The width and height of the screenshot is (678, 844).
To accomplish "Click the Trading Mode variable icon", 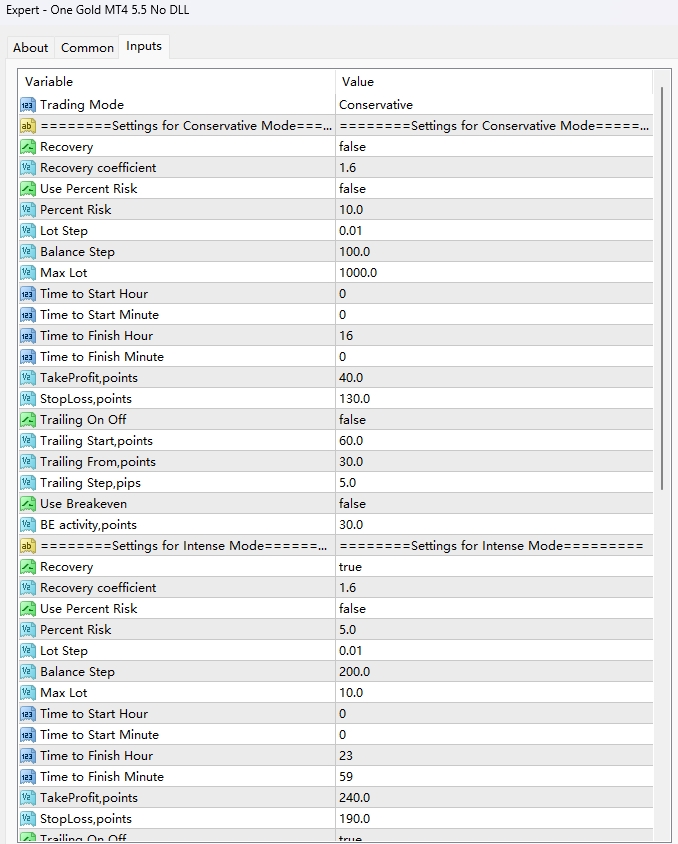I will click(27, 105).
